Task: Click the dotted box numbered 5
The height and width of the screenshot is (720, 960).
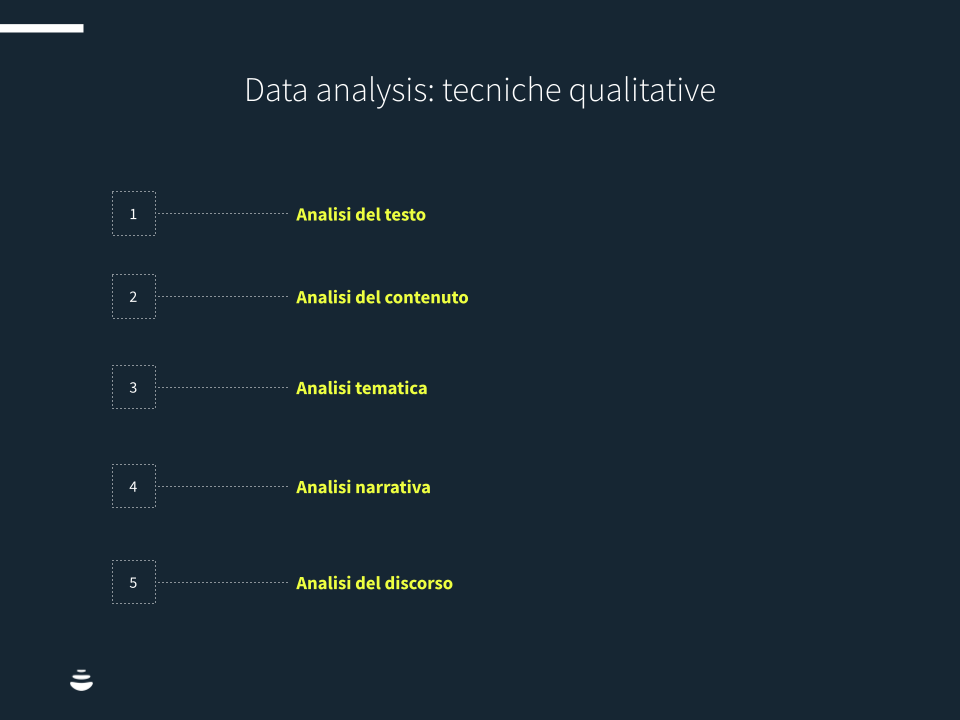Action: click(134, 582)
